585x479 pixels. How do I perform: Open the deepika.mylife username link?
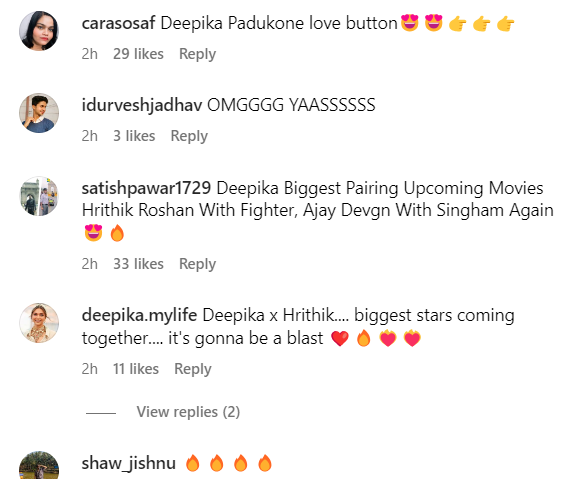pos(139,316)
